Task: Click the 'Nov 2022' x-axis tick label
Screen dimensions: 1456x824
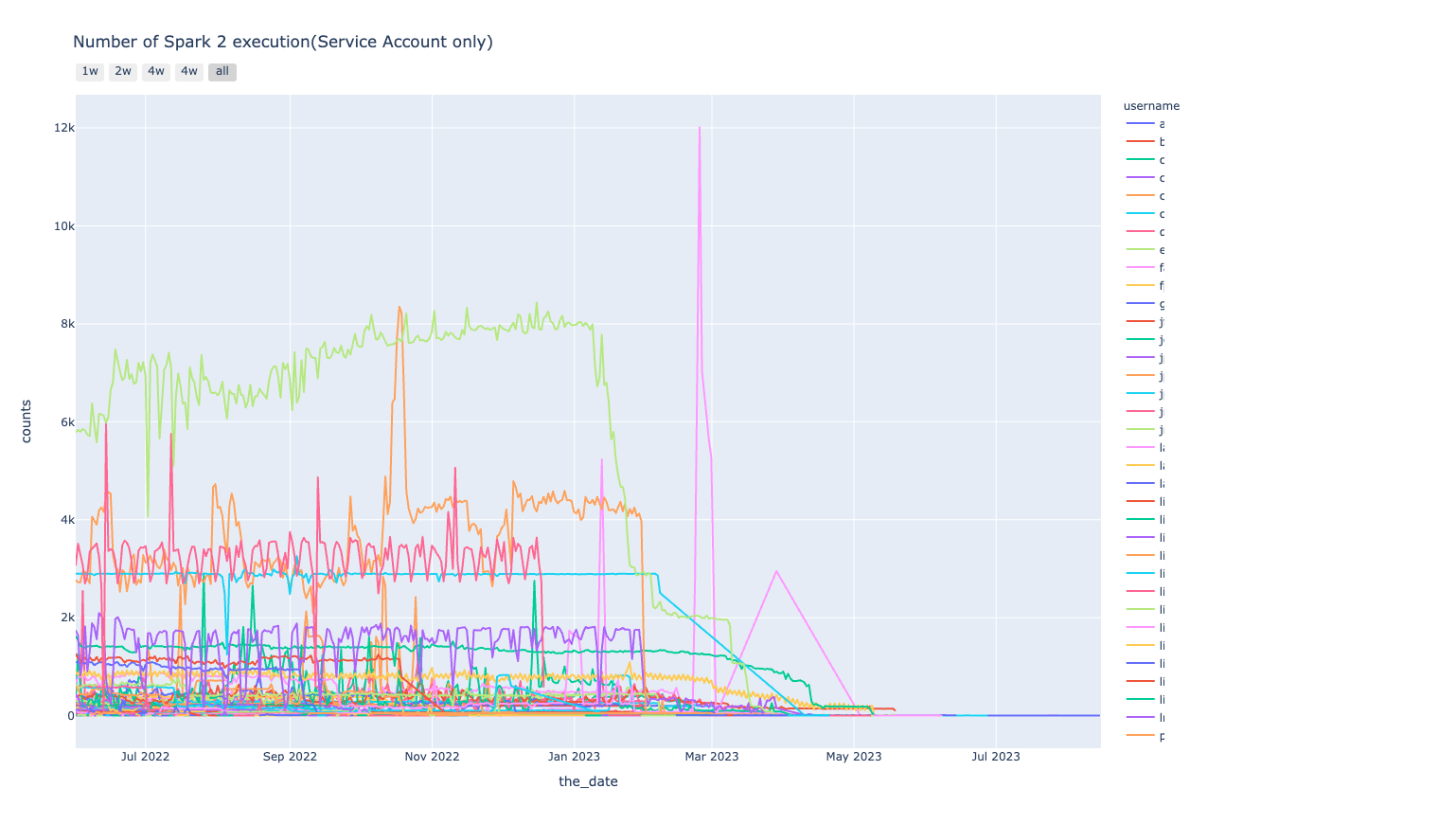Action: point(432,757)
